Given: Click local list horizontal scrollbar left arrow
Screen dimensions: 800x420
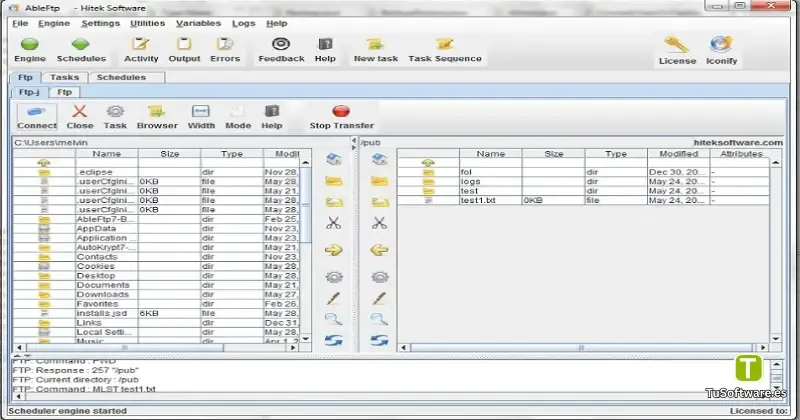Looking at the screenshot, I should pyautogui.click(x=19, y=348).
